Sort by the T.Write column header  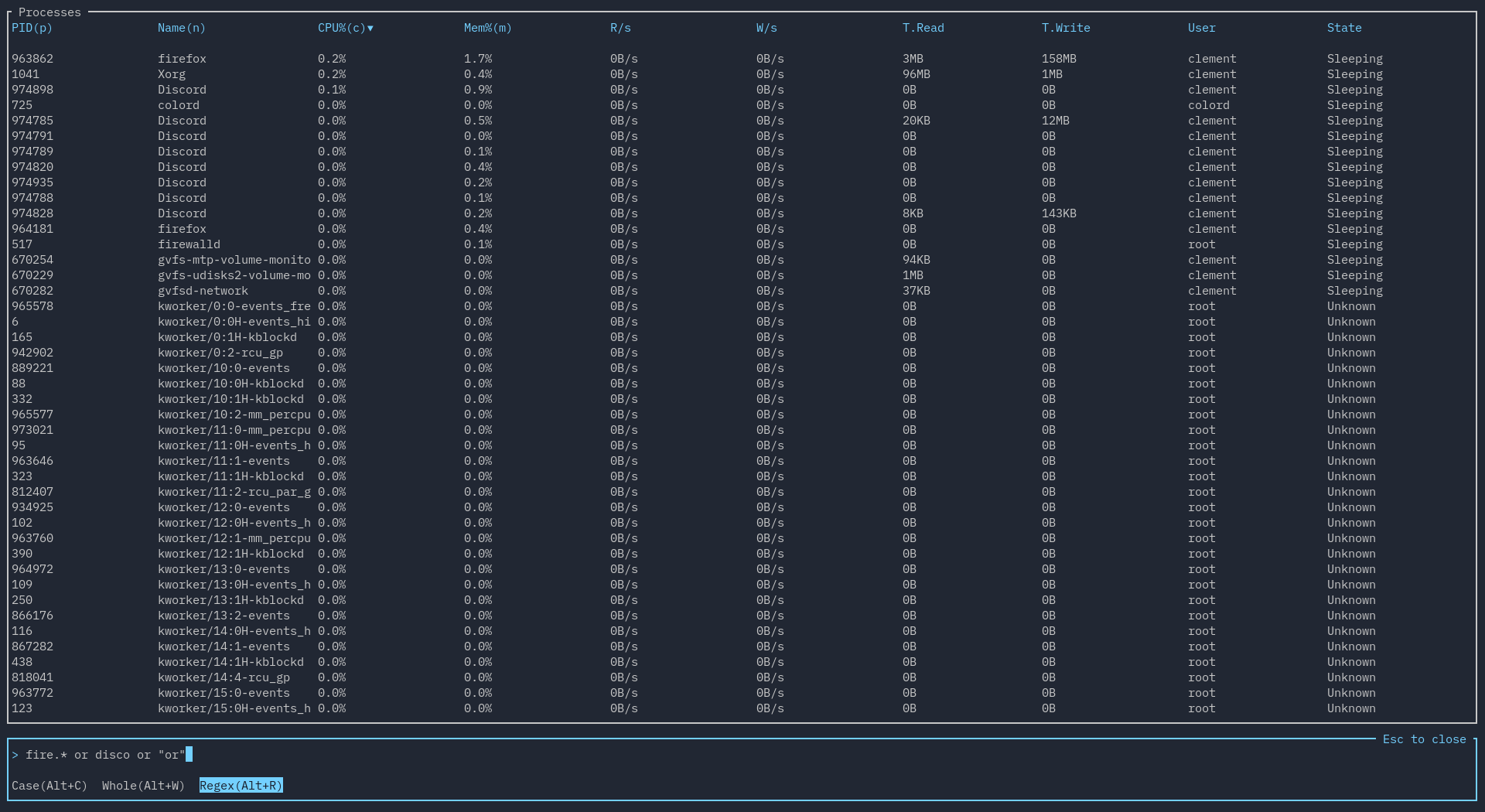click(1066, 28)
